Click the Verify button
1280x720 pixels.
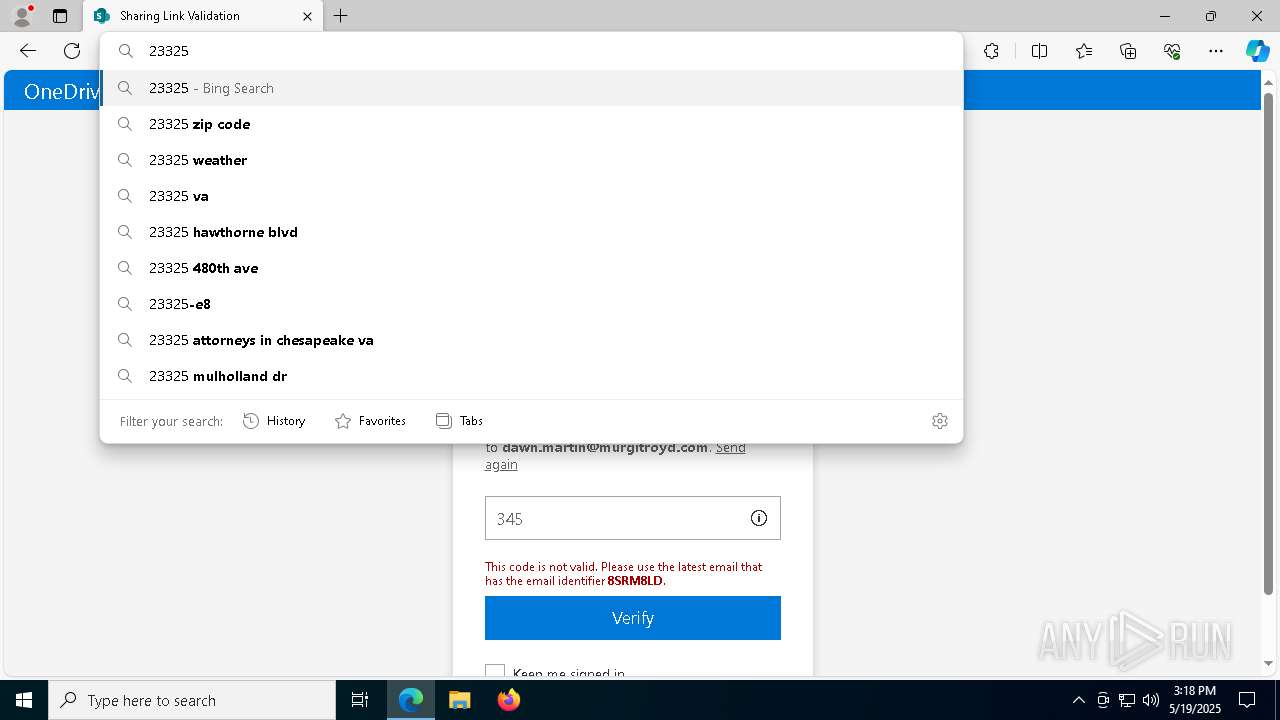632,618
